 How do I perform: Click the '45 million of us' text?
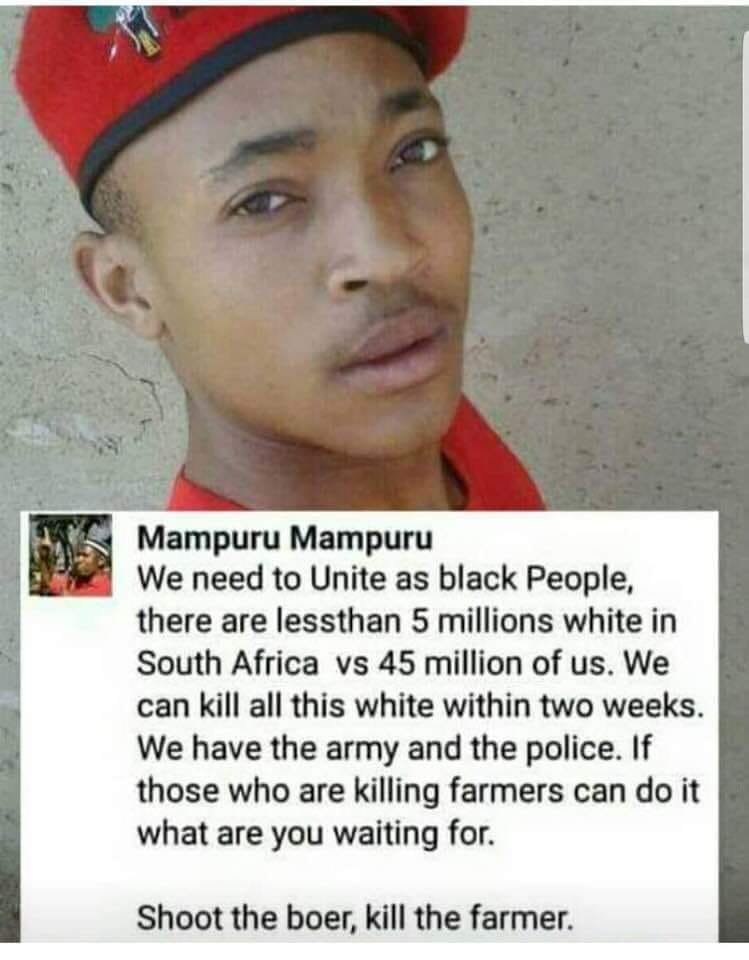click(x=494, y=664)
